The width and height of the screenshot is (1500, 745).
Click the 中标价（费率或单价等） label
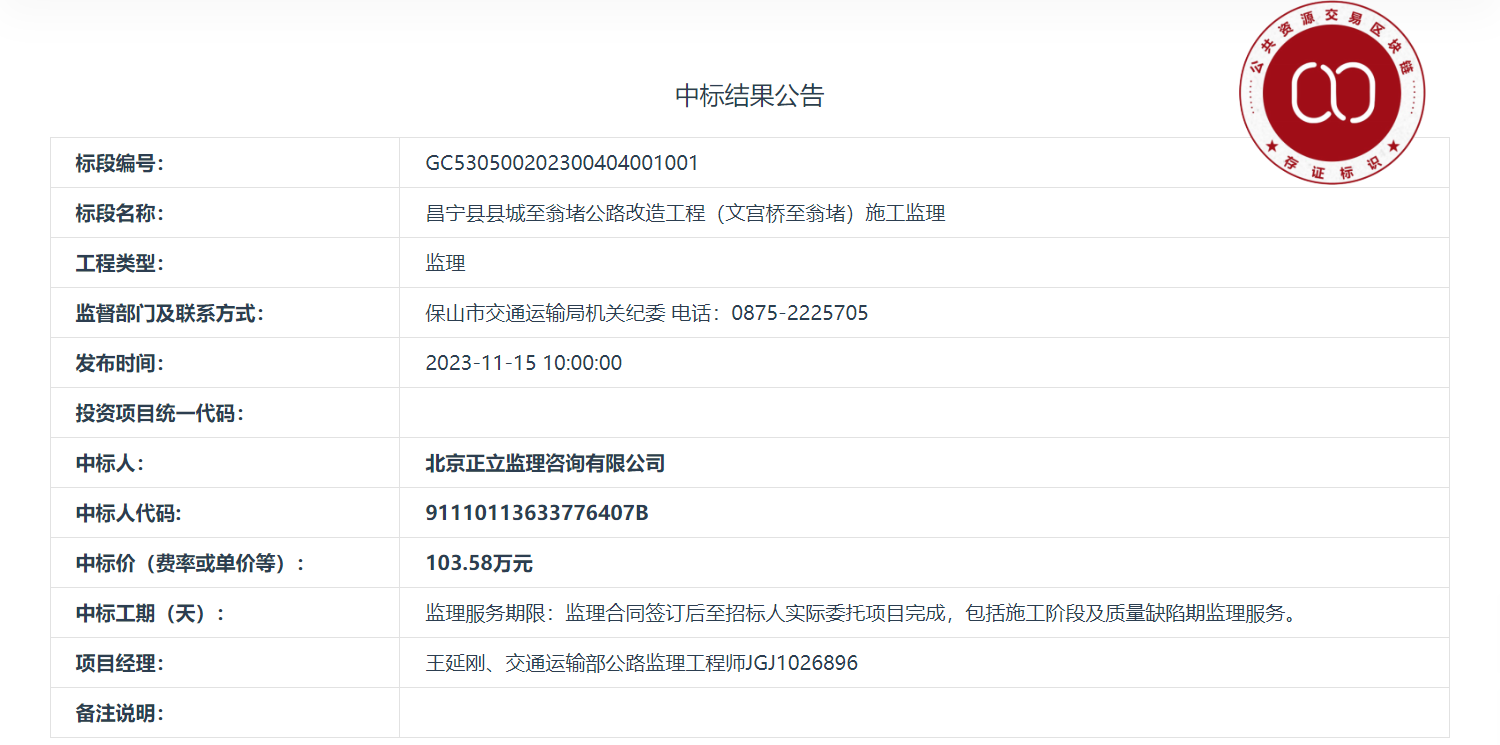click(x=190, y=563)
